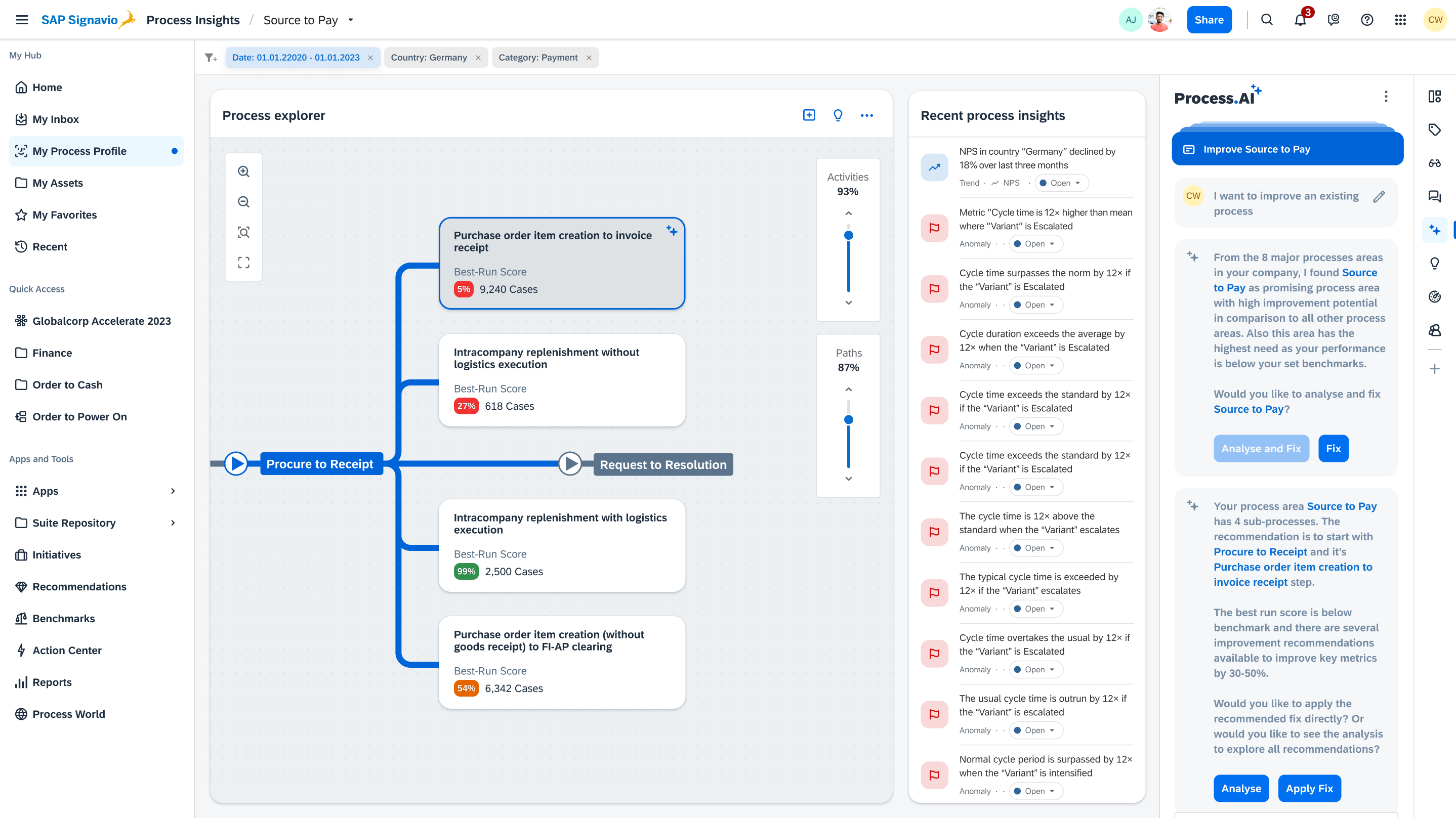Screen dimensions: 1456x818
Task: Click the Fix button
Action: pyautogui.click(x=1333, y=449)
